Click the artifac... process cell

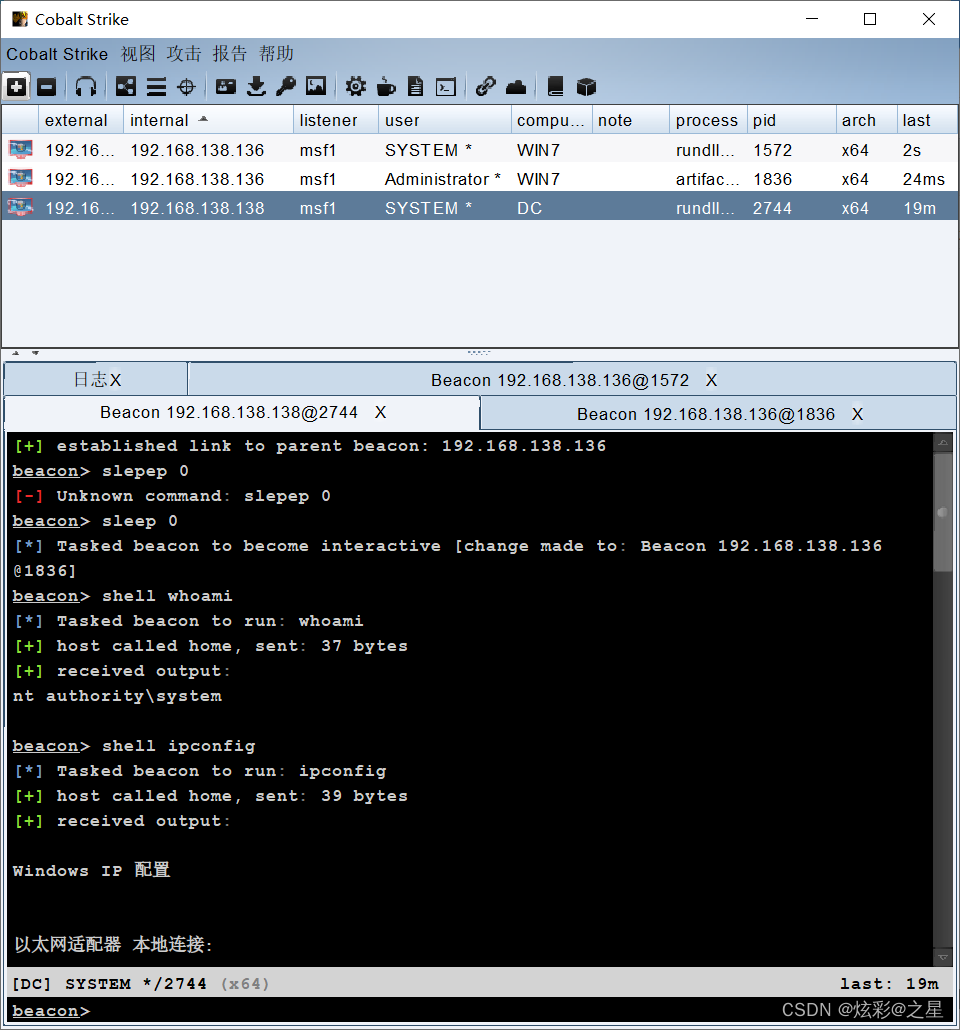click(x=708, y=179)
